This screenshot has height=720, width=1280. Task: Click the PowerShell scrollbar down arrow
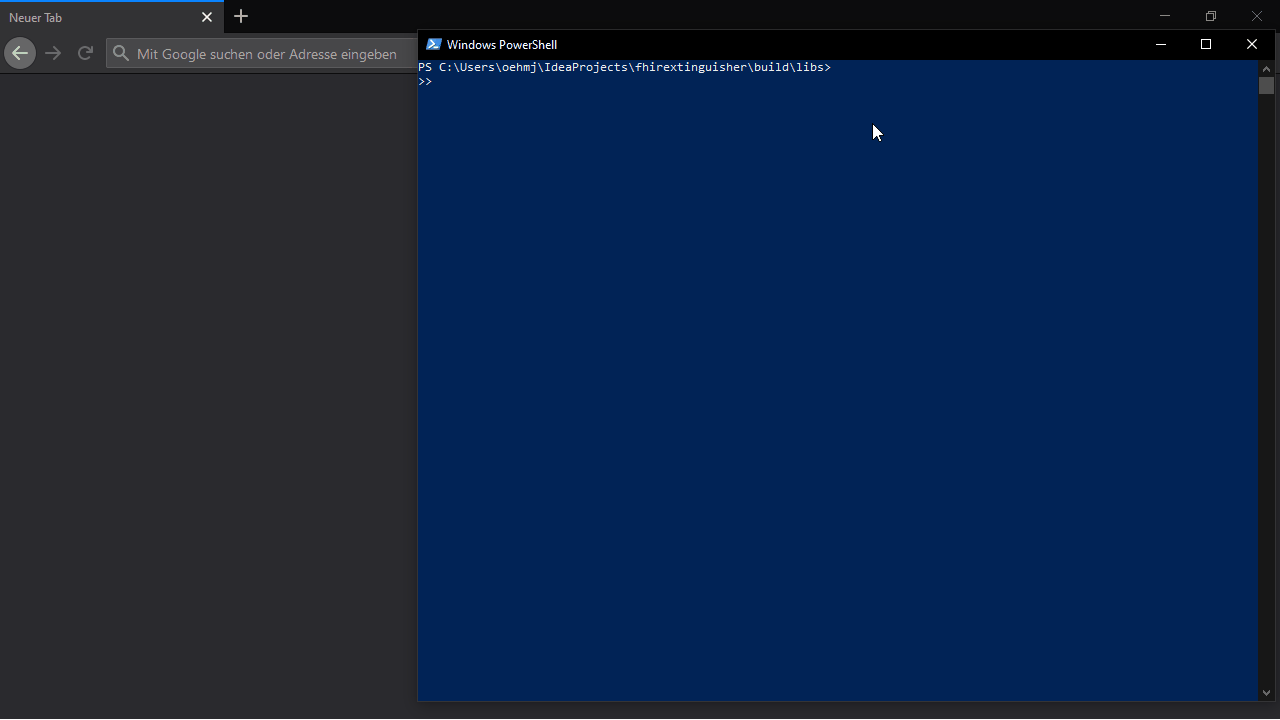click(x=1266, y=692)
